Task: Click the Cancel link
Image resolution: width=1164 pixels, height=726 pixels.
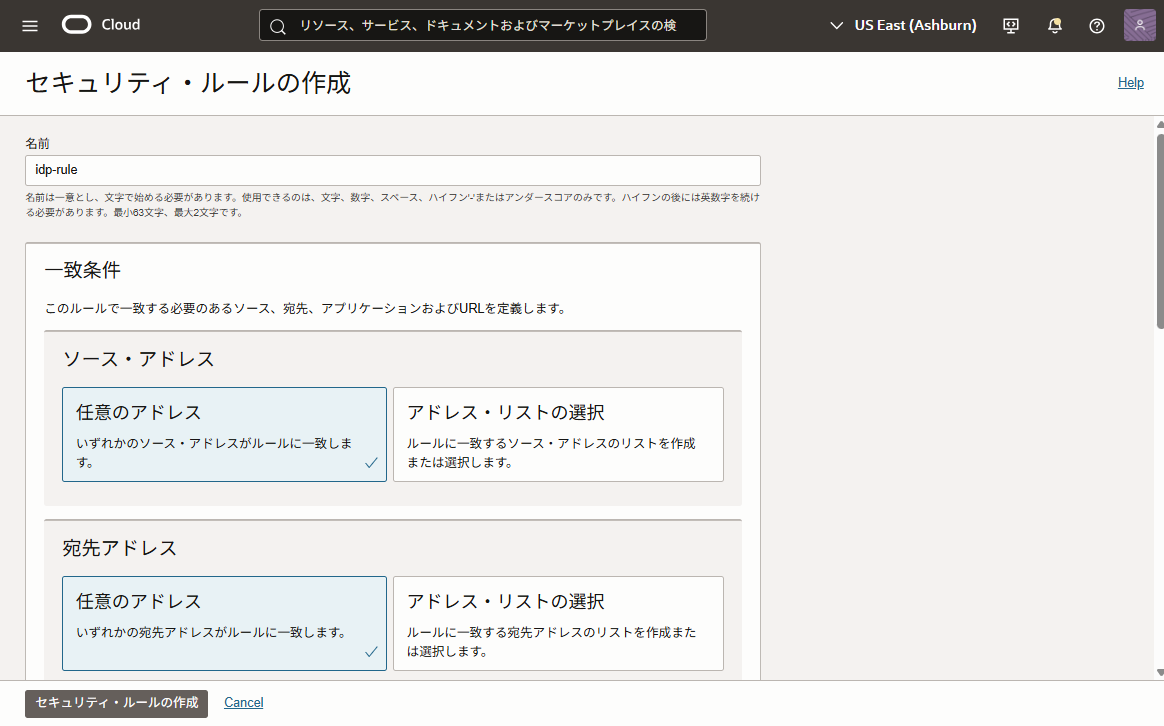Action: click(x=244, y=703)
